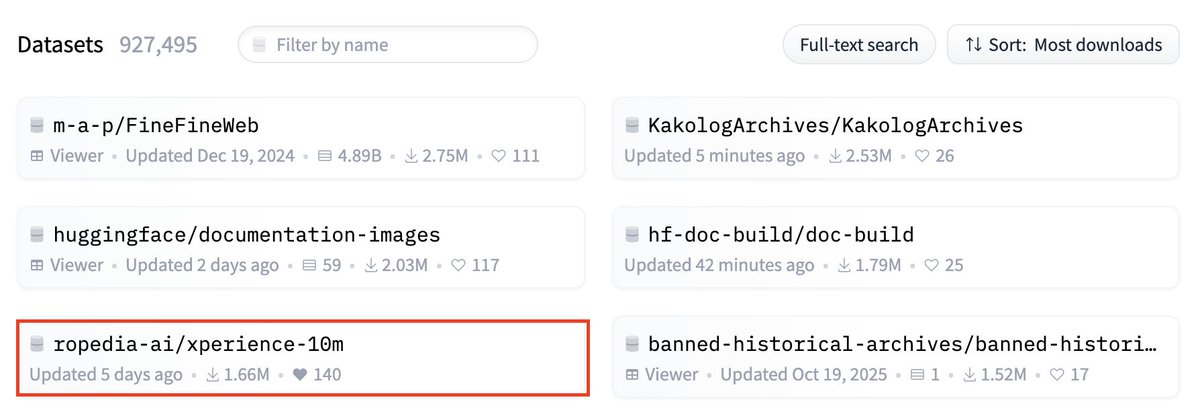Focus the Filter by name field
1200x412 pixels.
click(x=387, y=45)
